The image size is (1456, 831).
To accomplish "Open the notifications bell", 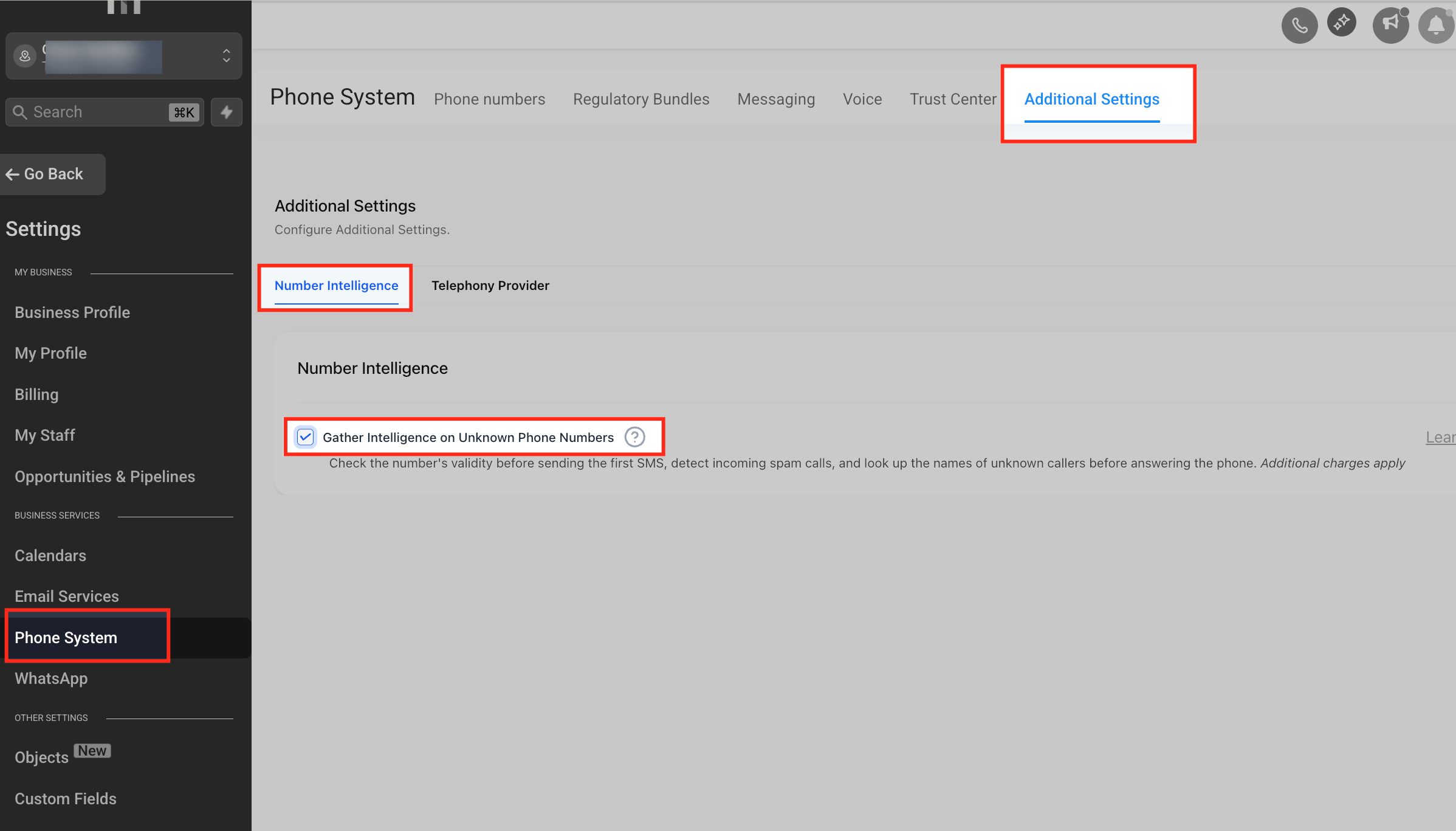I will (1436, 26).
